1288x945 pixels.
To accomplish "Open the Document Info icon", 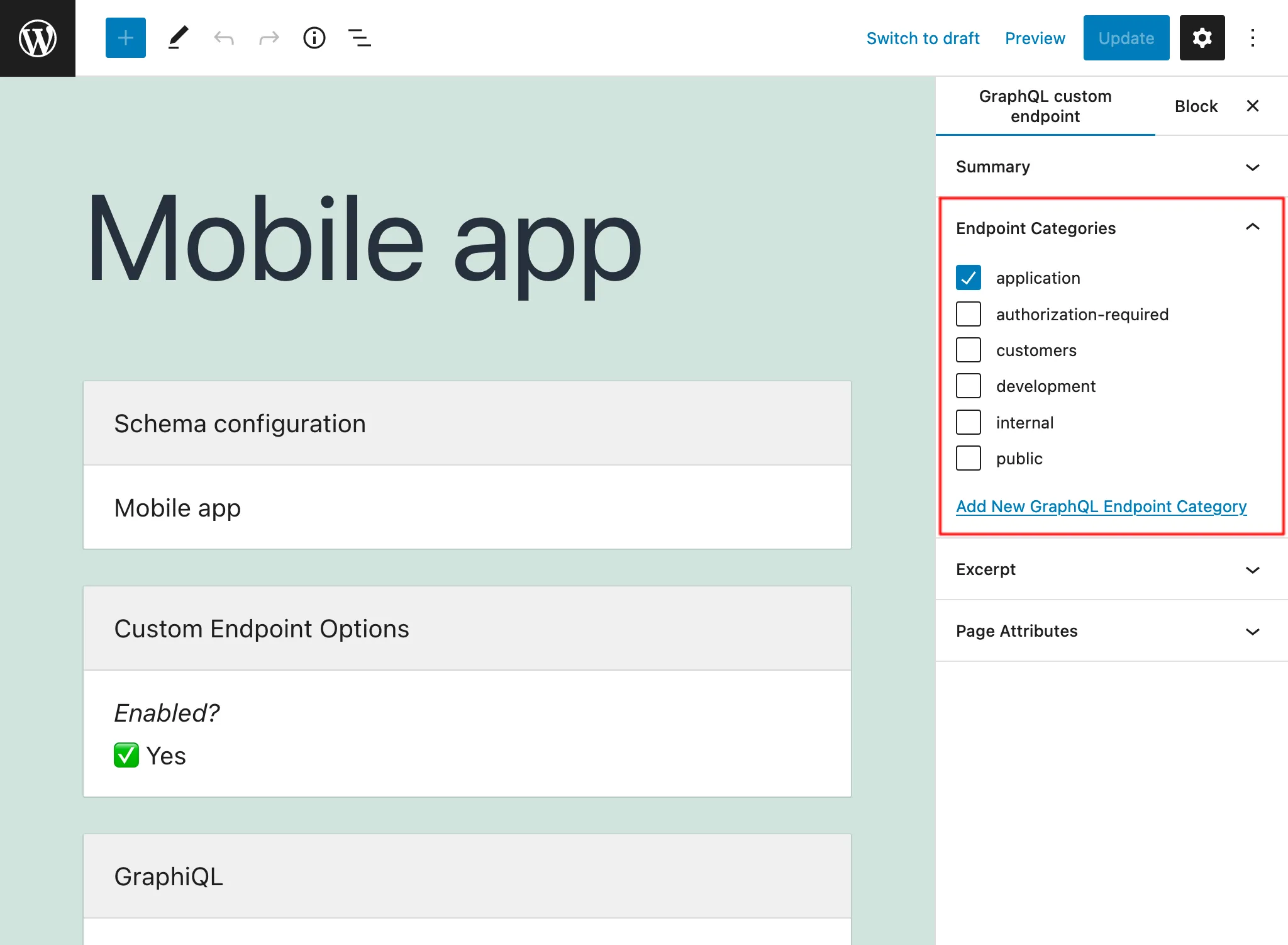I will 314,38.
